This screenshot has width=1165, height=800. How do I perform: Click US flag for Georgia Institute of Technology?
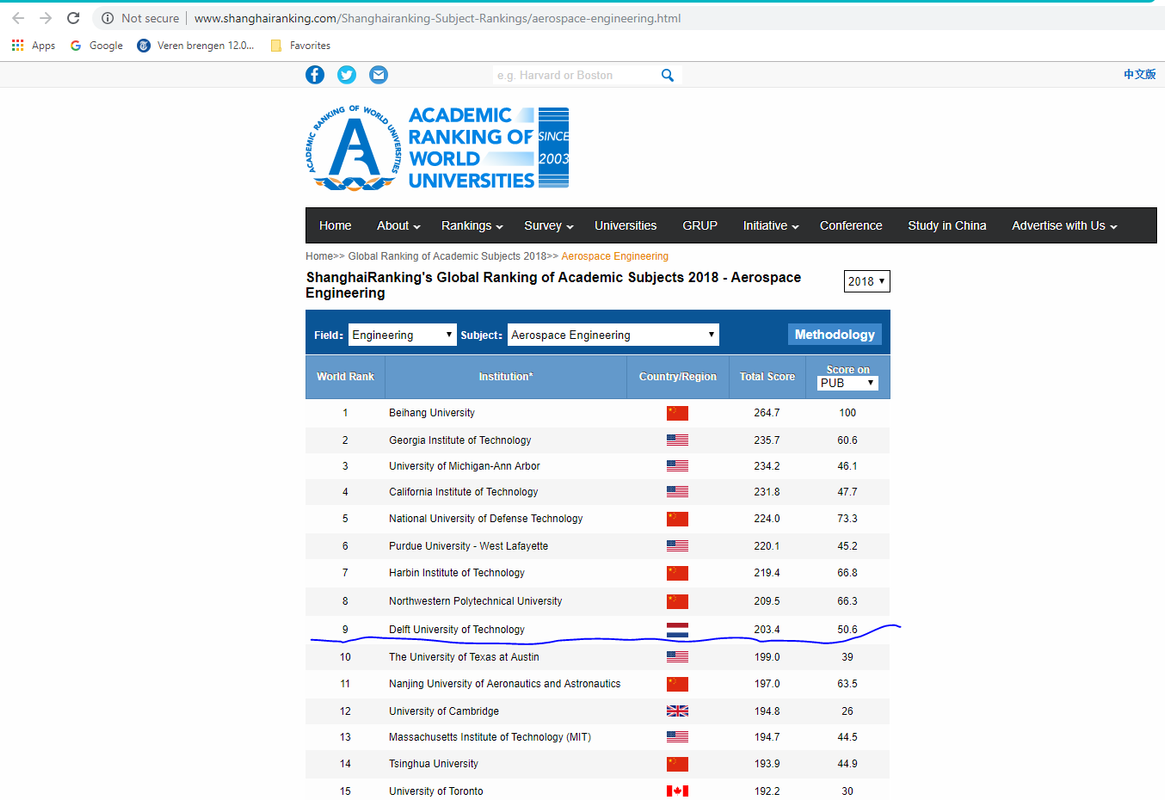(x=677, y=440)
